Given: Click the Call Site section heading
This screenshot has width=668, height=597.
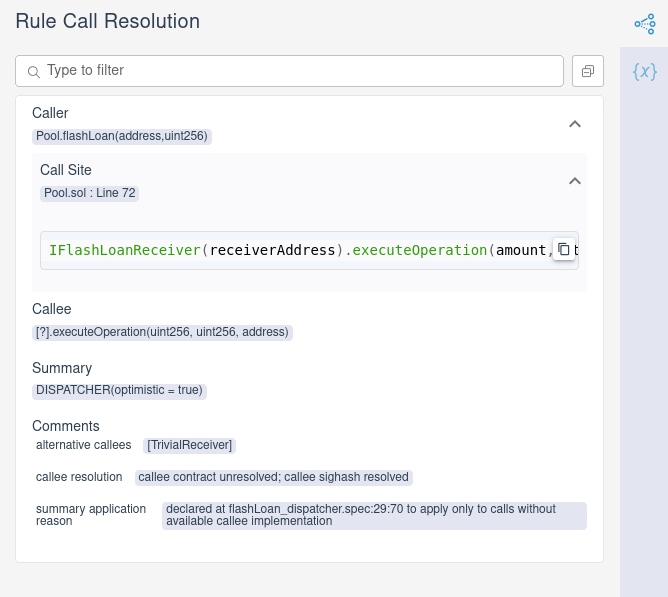Looking at the screenshot, I should click(66, 170).
